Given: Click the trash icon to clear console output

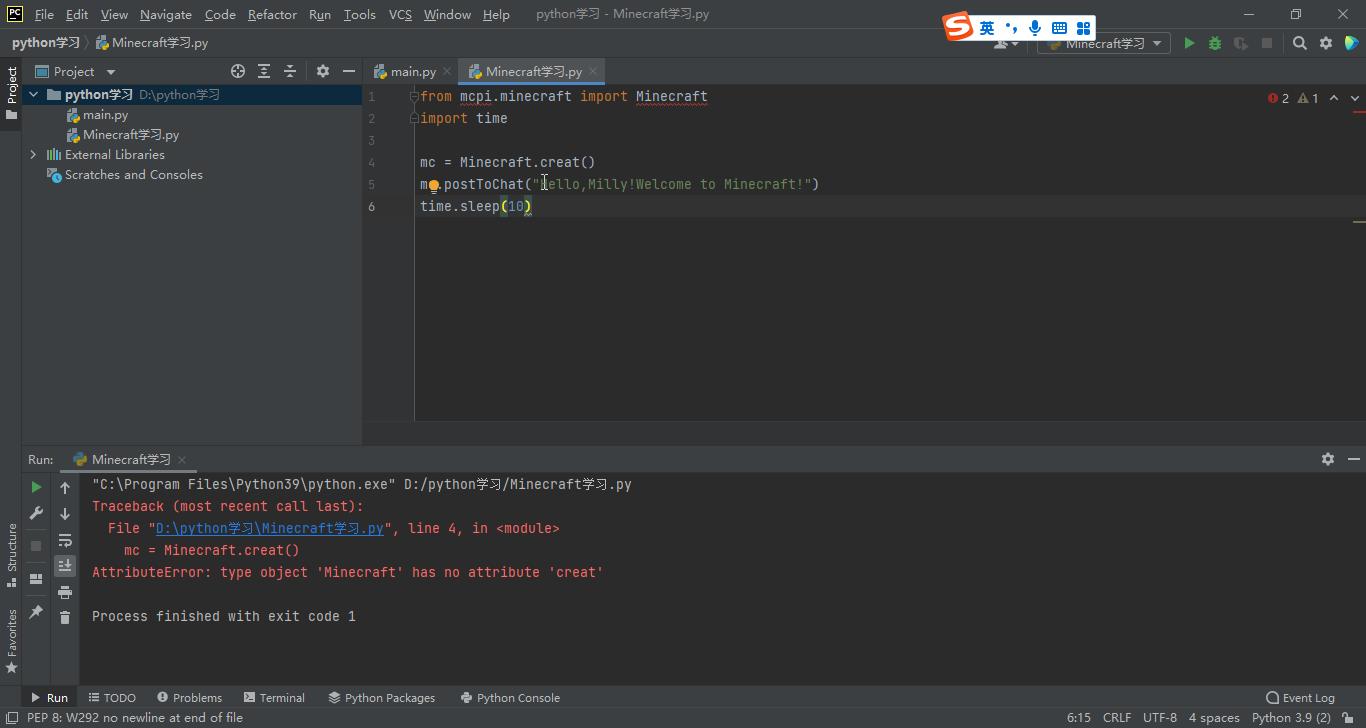Looking at the screenshot, I should click(65, 618).
